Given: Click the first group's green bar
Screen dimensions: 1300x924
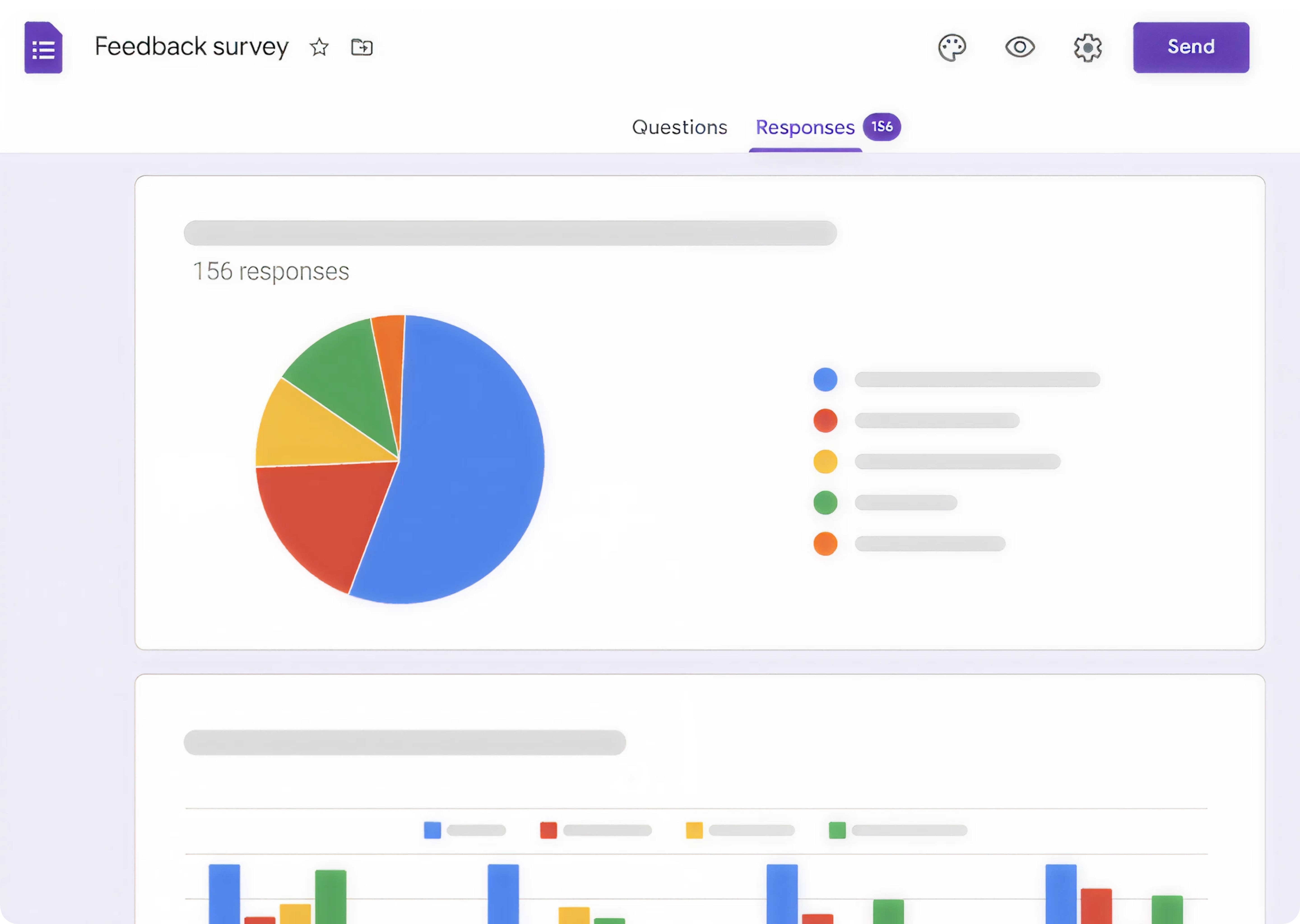Looking at the screenshot, I should click(331, 897).
